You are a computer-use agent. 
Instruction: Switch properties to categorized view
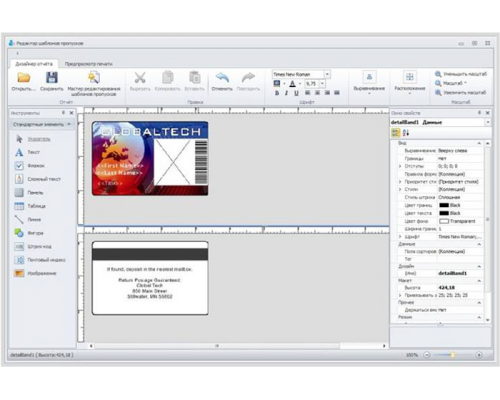tap(396, 133)
